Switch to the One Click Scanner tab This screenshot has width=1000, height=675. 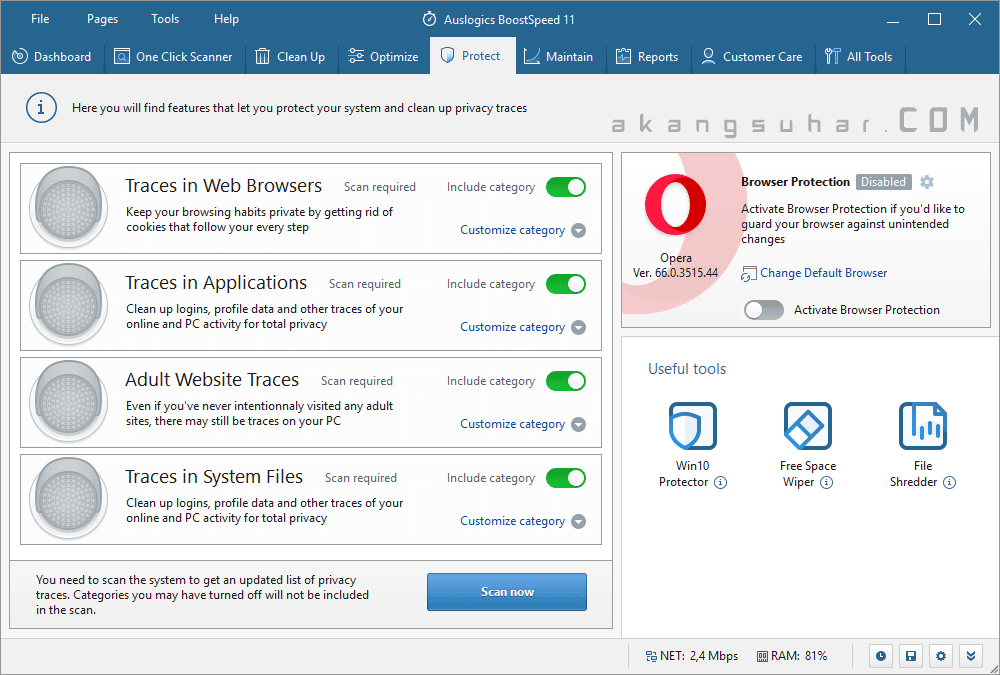[x=173, y=56]
